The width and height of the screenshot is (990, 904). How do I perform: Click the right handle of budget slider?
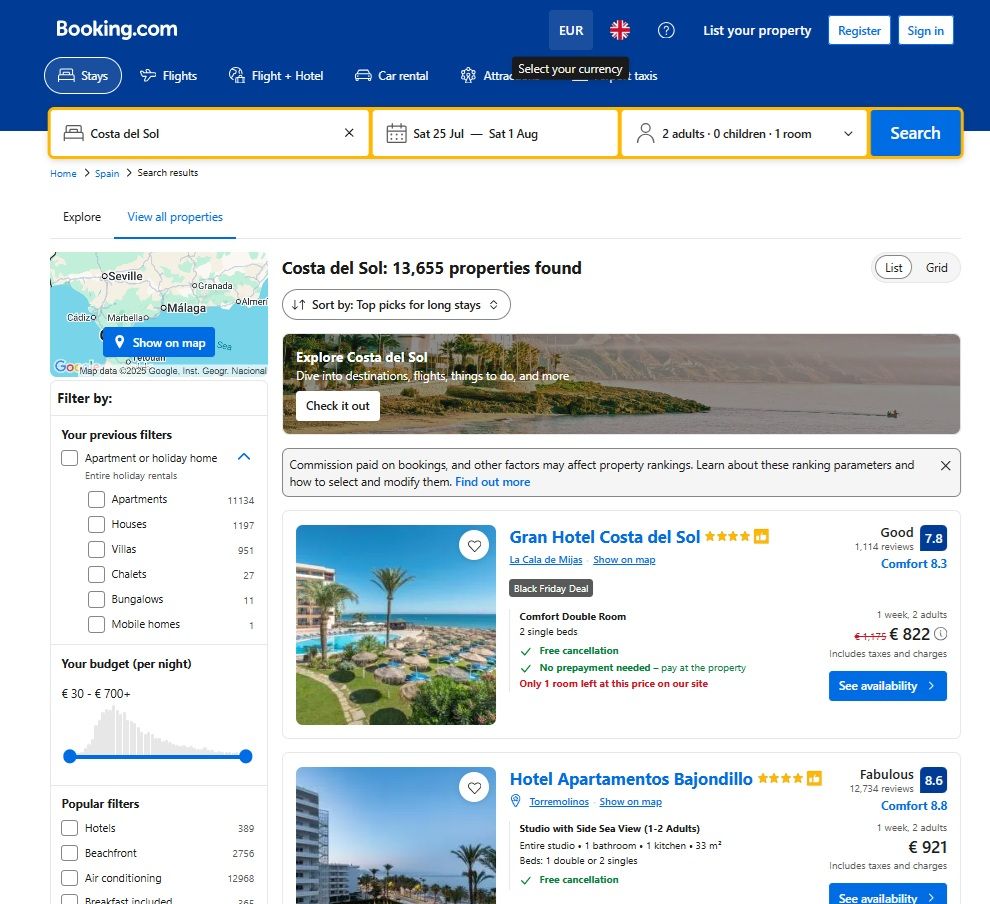pos(246,756)
